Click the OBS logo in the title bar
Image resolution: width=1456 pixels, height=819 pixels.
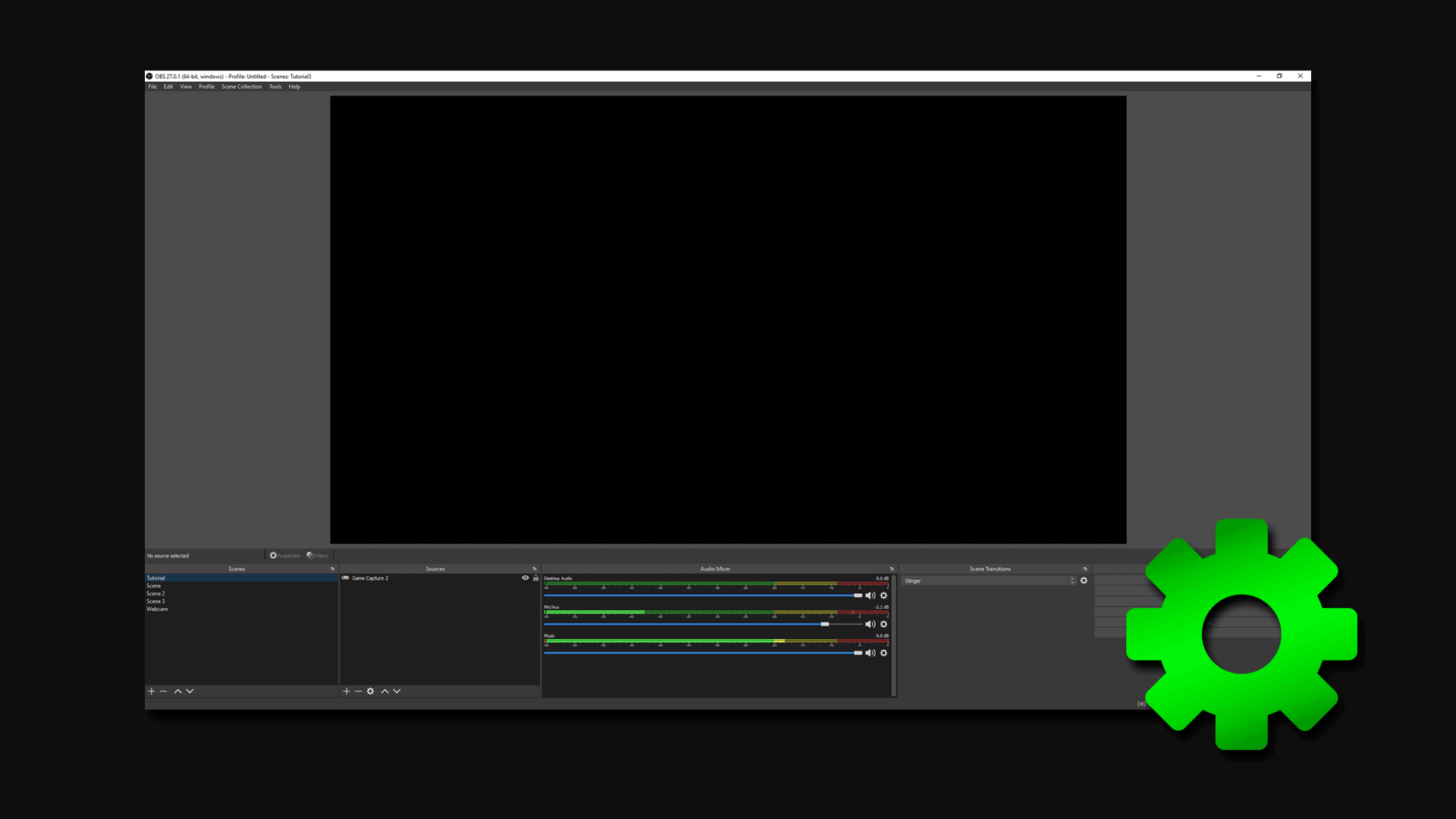(149, 77)
